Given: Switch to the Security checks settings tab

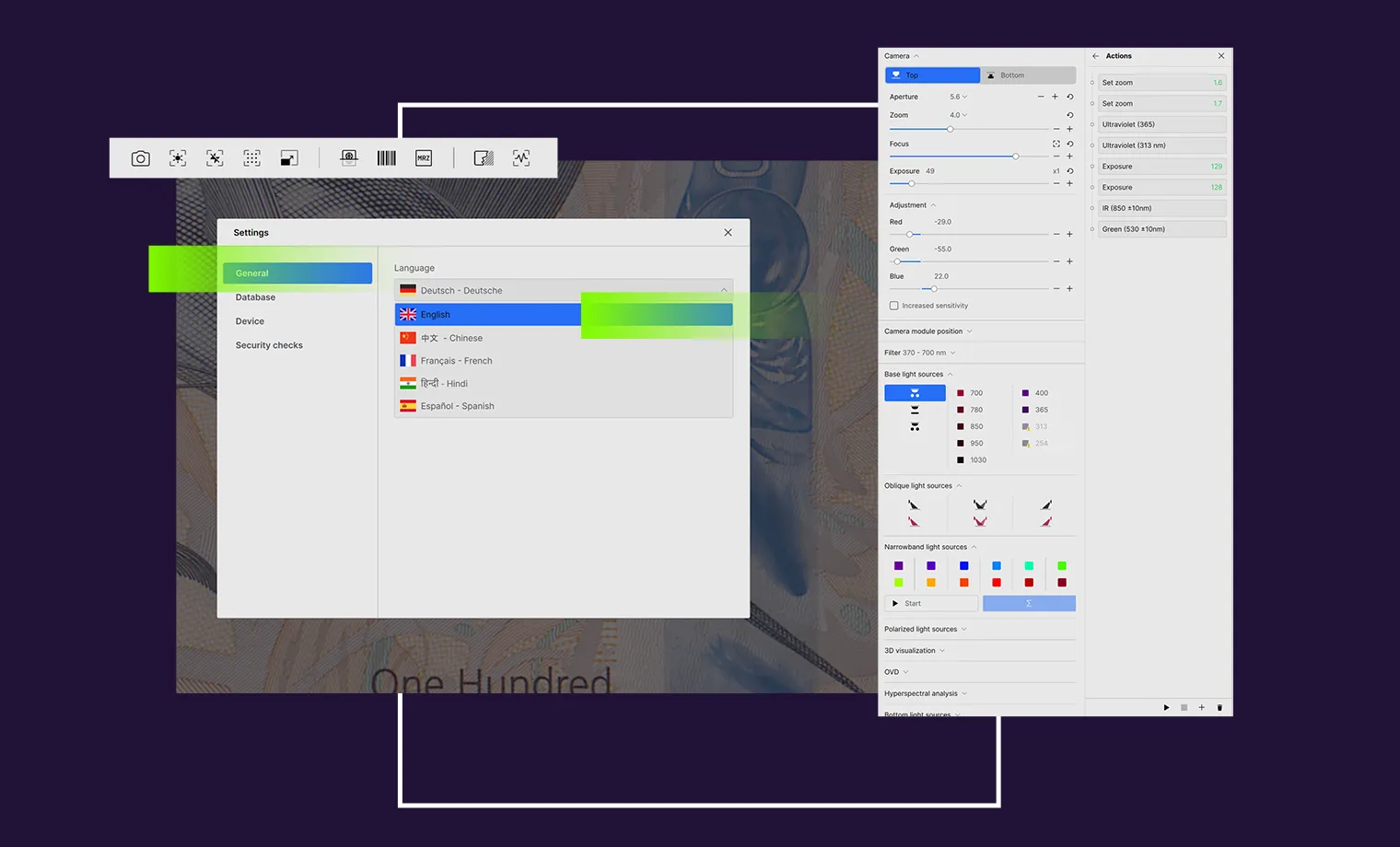Looking at the screenshot, I should [x=269, y=344].
